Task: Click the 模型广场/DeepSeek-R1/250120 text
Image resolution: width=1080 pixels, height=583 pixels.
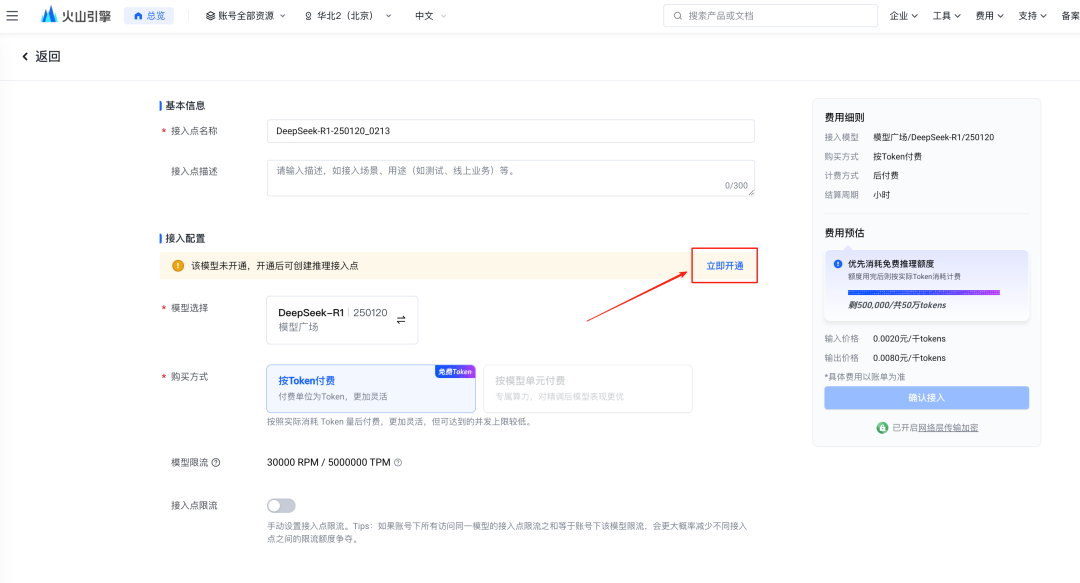Action: (x=933, y=137)
